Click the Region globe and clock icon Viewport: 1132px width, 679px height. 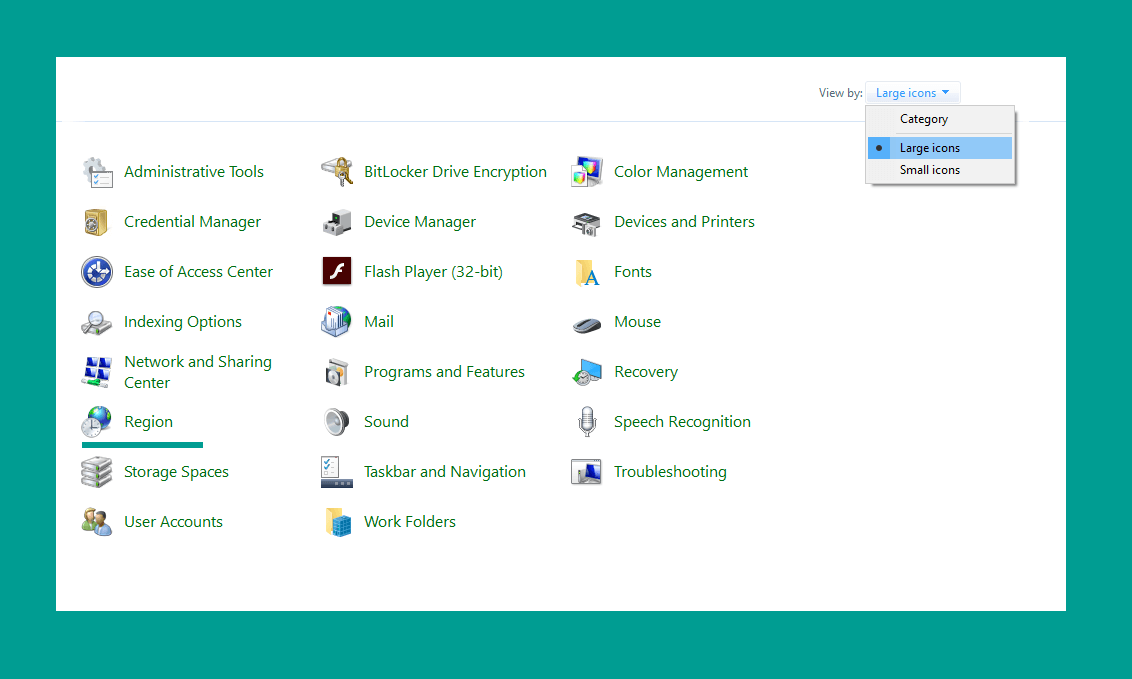click(x=97, y=421)
